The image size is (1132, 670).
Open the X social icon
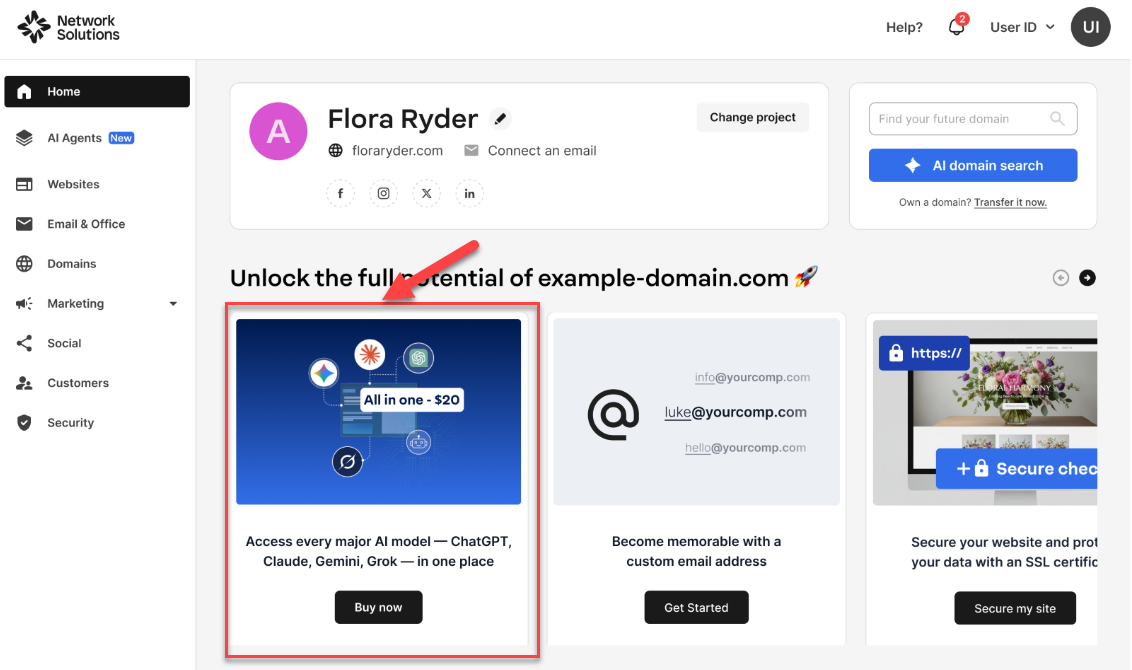click(x=427, y=193)
